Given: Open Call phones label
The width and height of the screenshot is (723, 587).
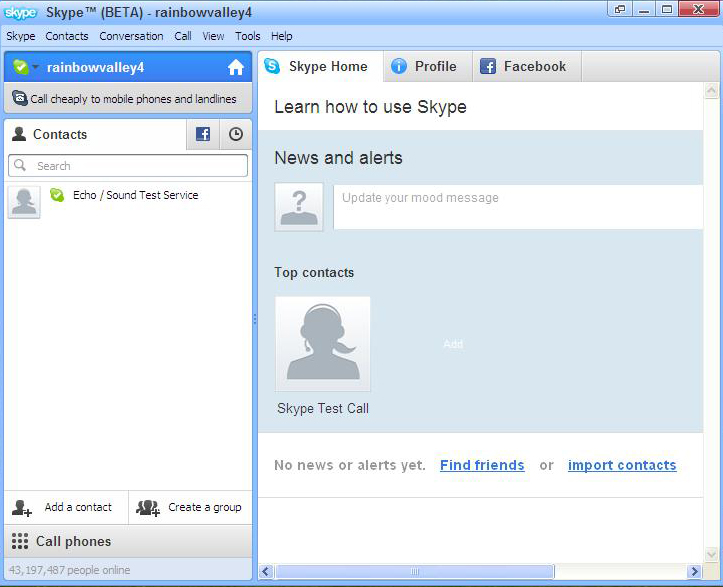Looking at the screenshot, I should pyautogui.click(x=74, y=541).
